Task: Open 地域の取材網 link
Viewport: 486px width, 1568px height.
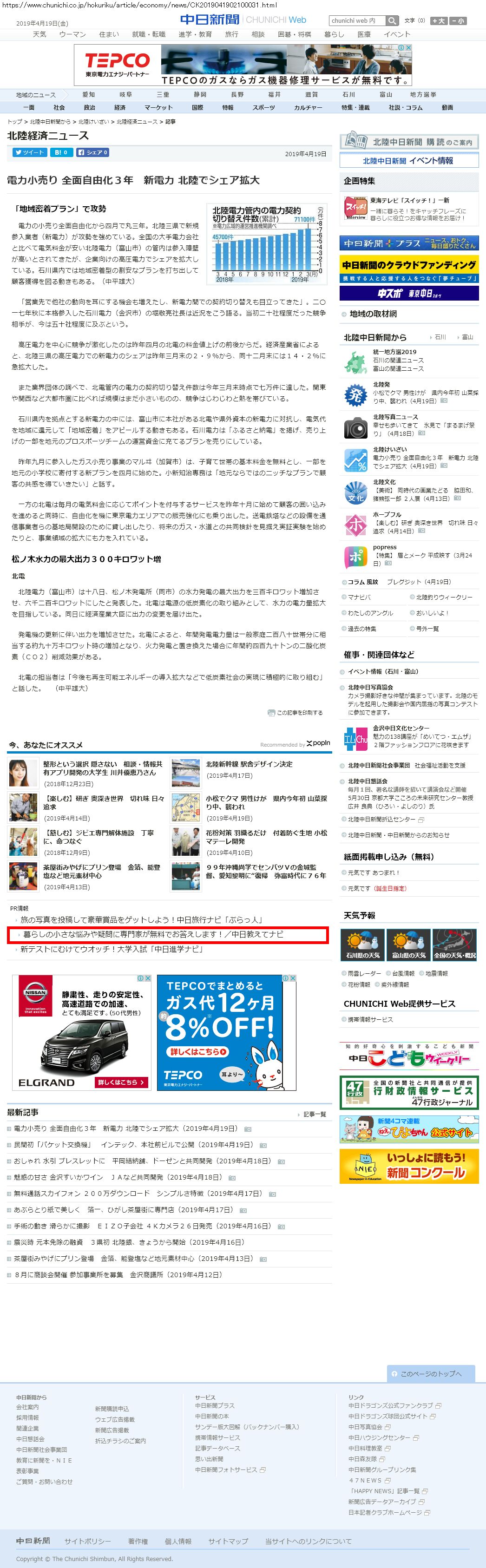Action: 373,314
